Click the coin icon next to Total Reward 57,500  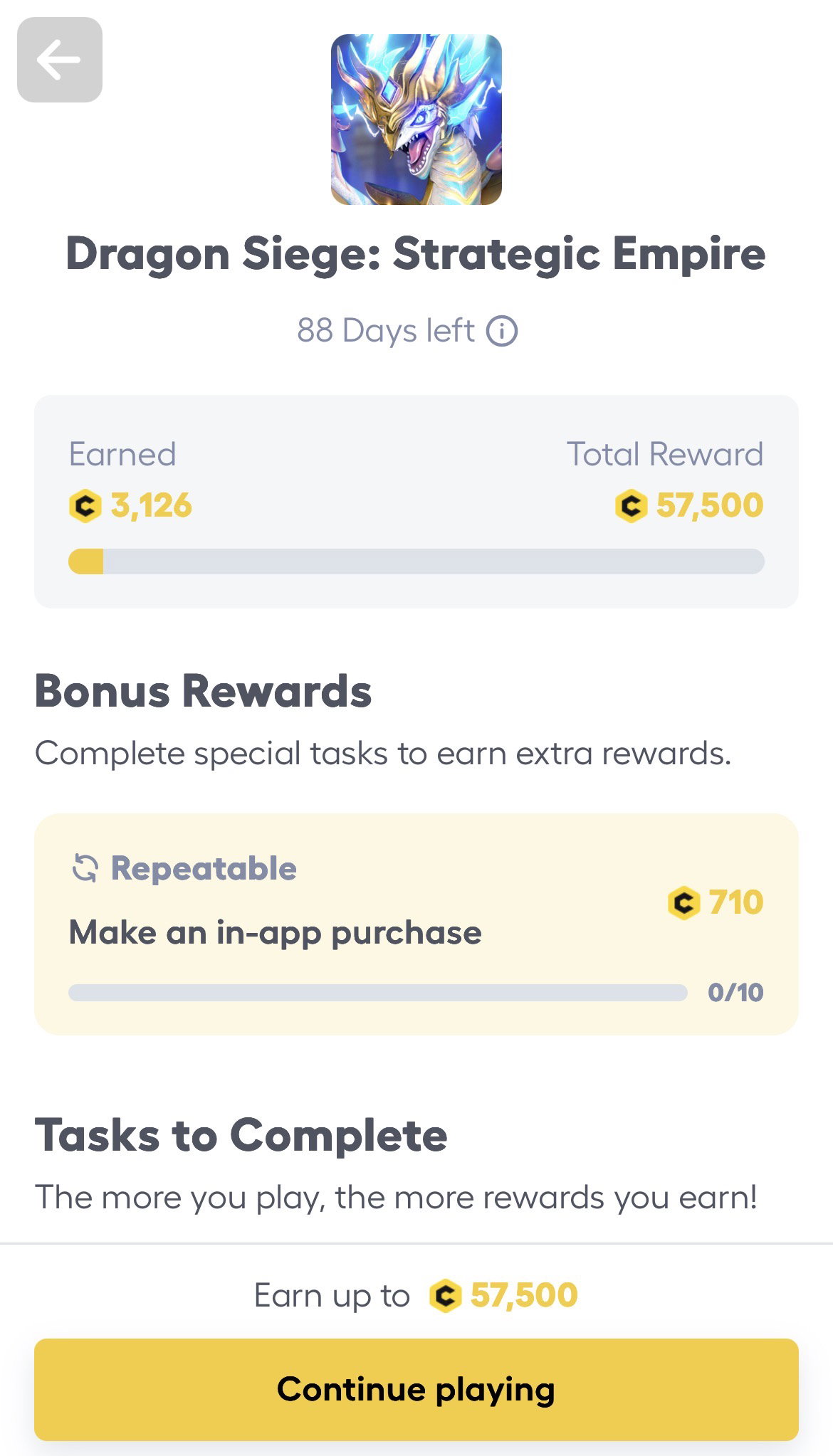pyautogui.click(x=631, y=506)
